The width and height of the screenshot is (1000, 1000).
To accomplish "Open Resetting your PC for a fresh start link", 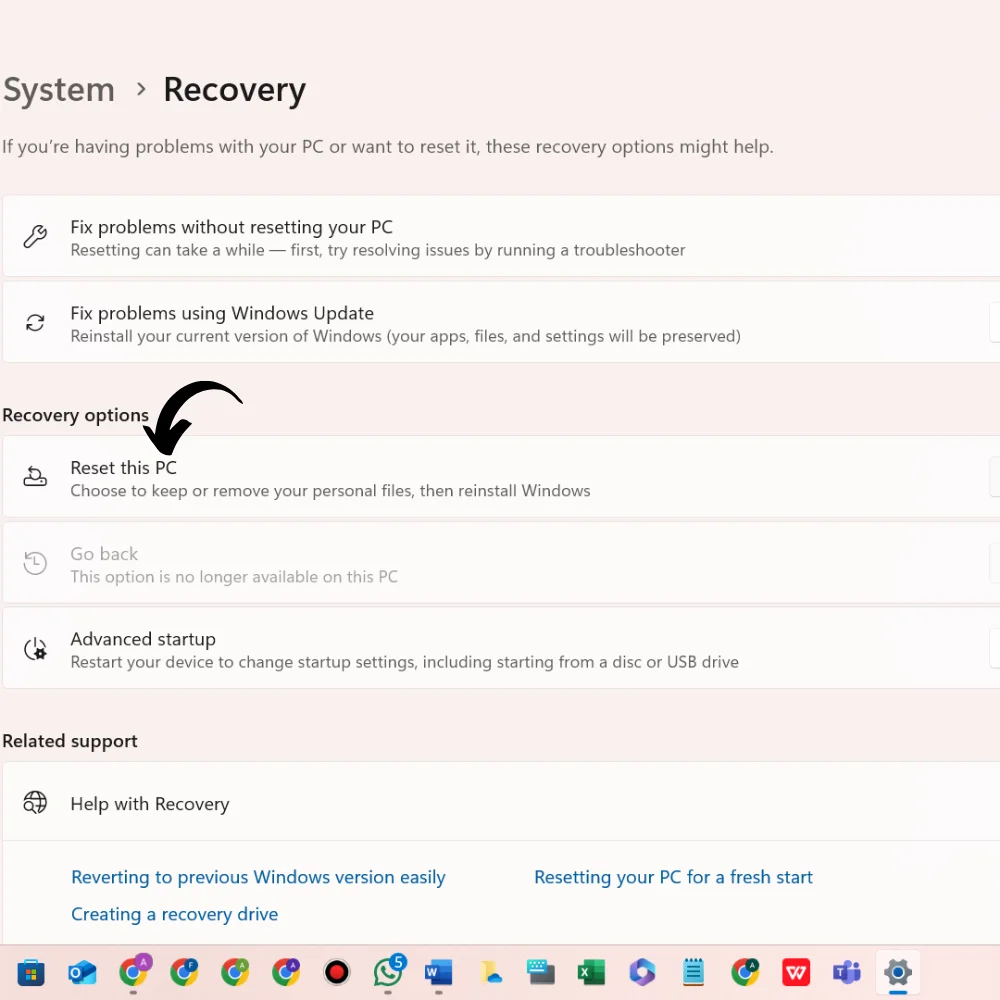I will coord(673,877).
